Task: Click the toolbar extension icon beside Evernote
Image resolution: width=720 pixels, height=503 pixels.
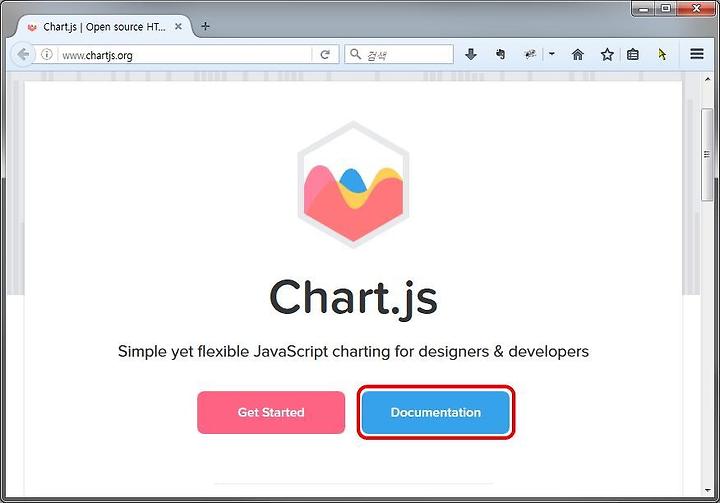Action: tap(530, 55)
